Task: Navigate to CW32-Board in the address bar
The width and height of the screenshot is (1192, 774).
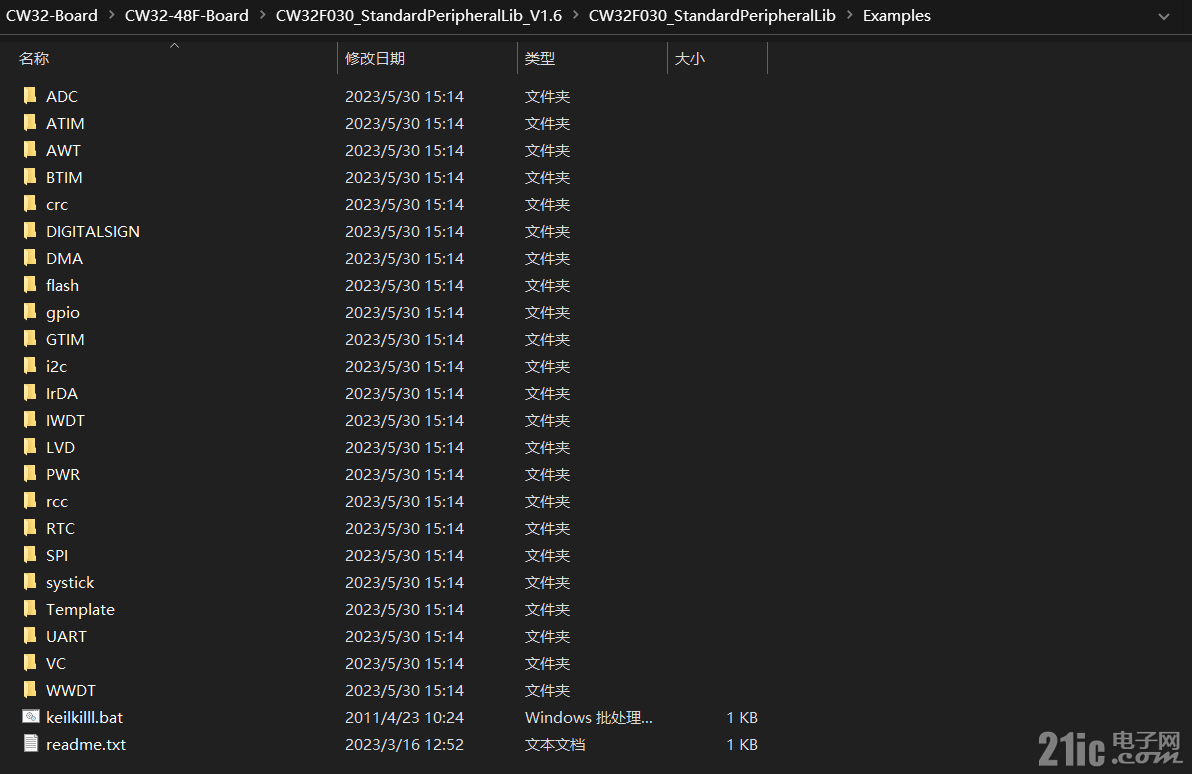Action: coord(52,15)
